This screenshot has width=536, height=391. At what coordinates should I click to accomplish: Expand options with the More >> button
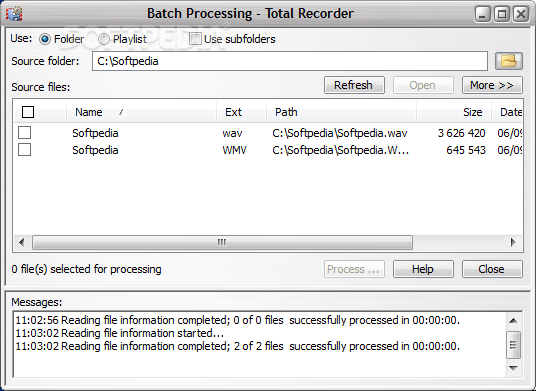click(x=492, y=85)
